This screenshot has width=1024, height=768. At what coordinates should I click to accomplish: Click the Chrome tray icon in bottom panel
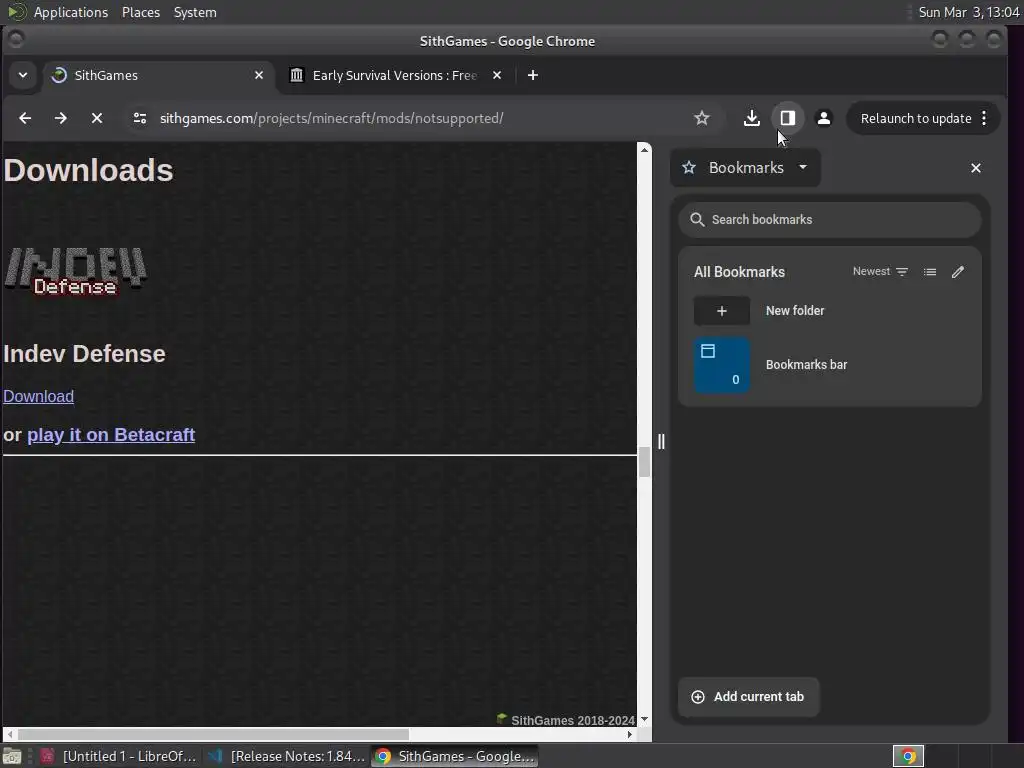tap(908, 756)
